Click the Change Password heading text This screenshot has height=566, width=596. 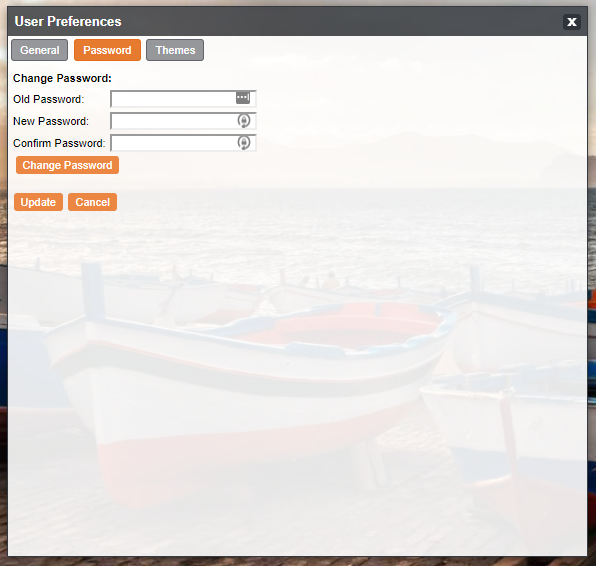[62, 78]
